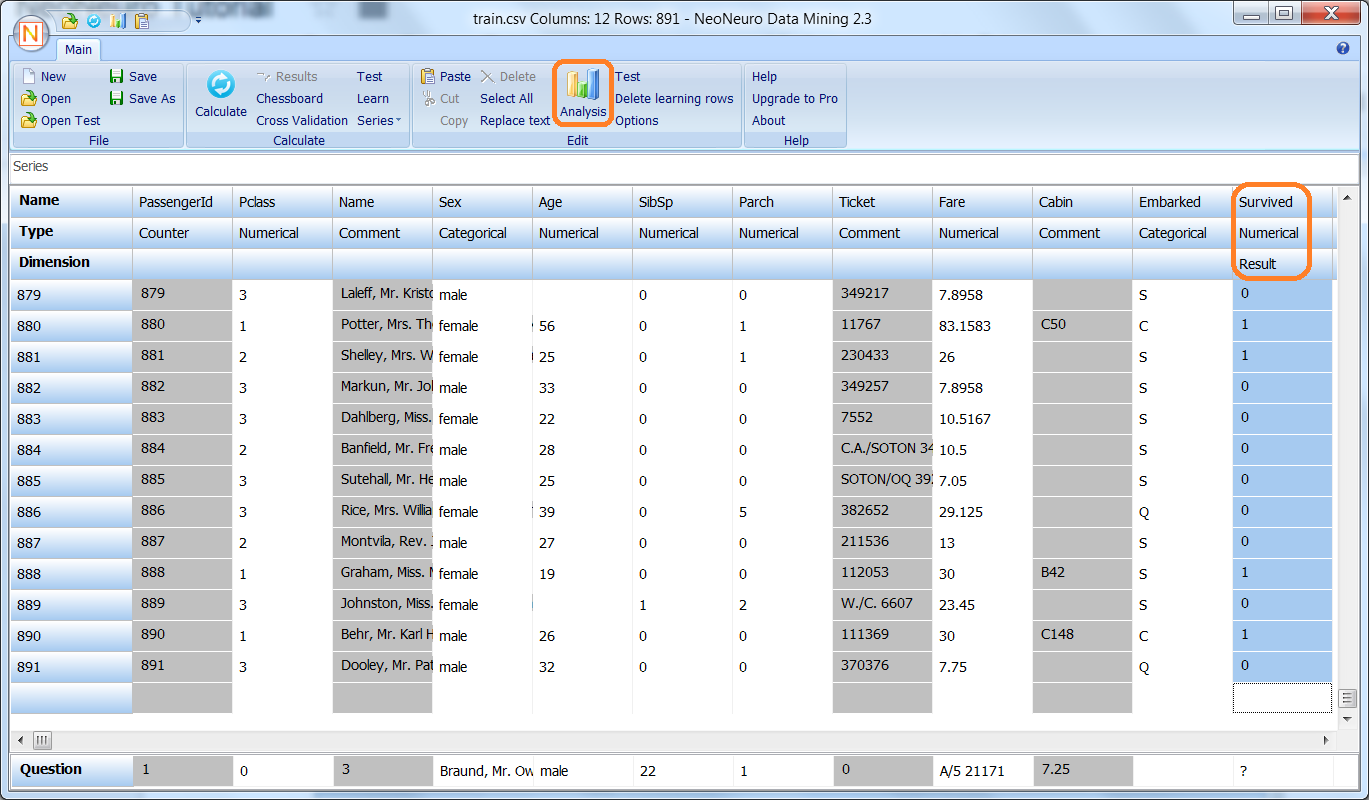Click the horizontal scrollbar's left arrow

pyautogui.click(x=19, y=740)
